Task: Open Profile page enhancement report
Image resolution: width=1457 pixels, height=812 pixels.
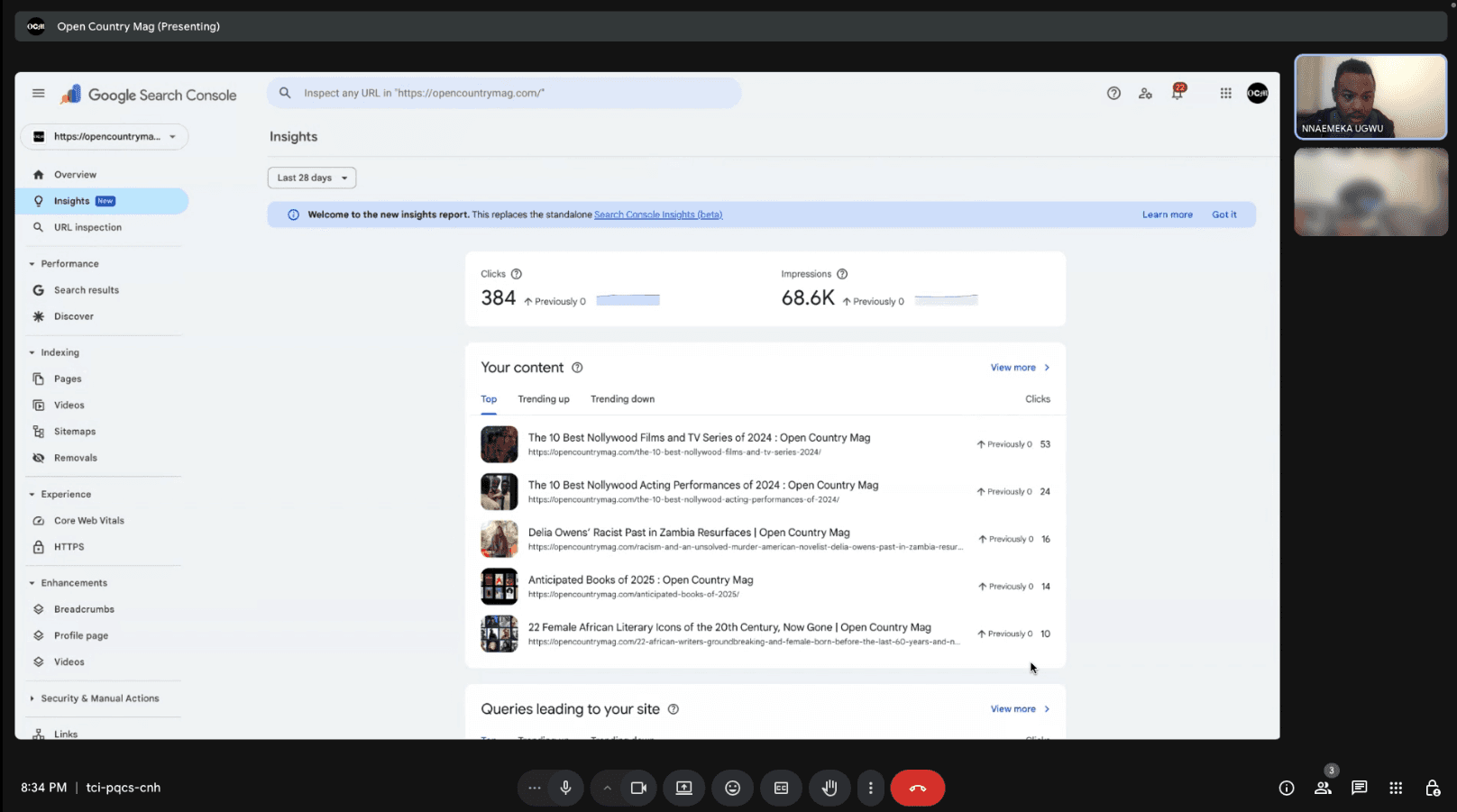Action: tap(101, 635)
